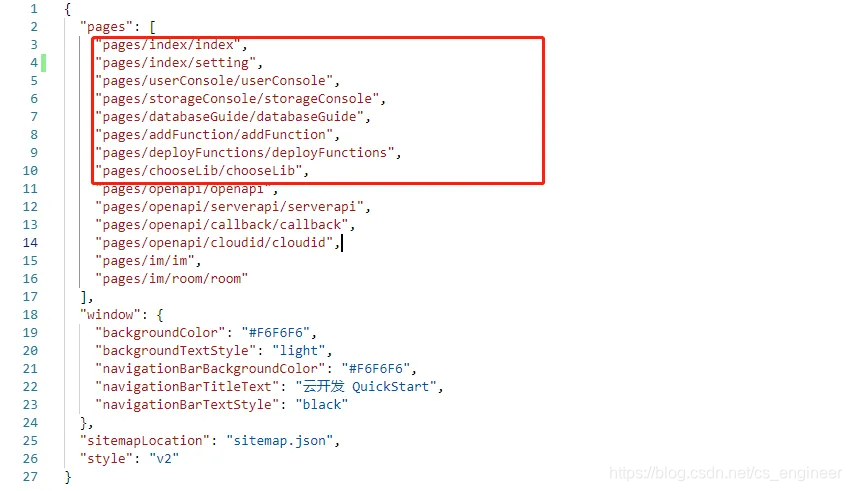Click line number 4 in the gutter
The height and width of the screenshot is (491, 852).
[34, 62]
